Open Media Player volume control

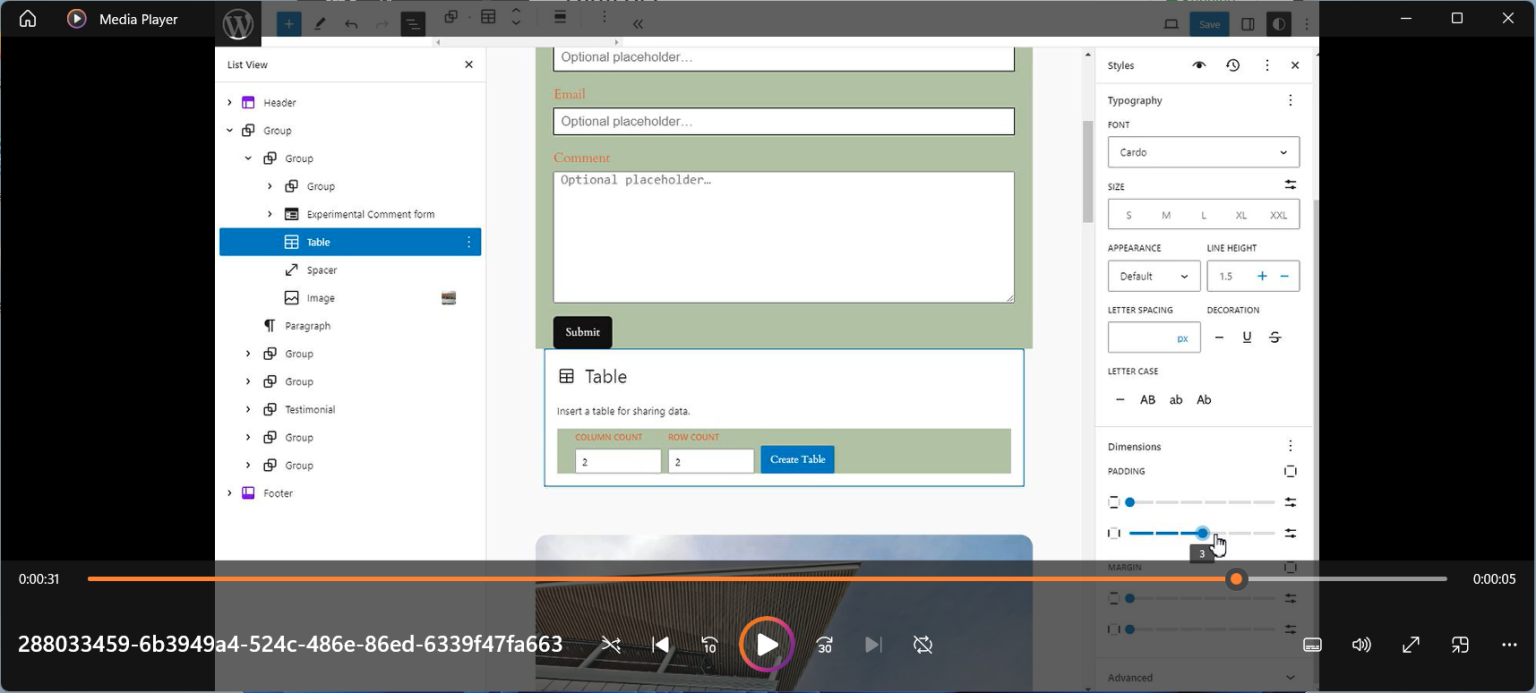1361,645
